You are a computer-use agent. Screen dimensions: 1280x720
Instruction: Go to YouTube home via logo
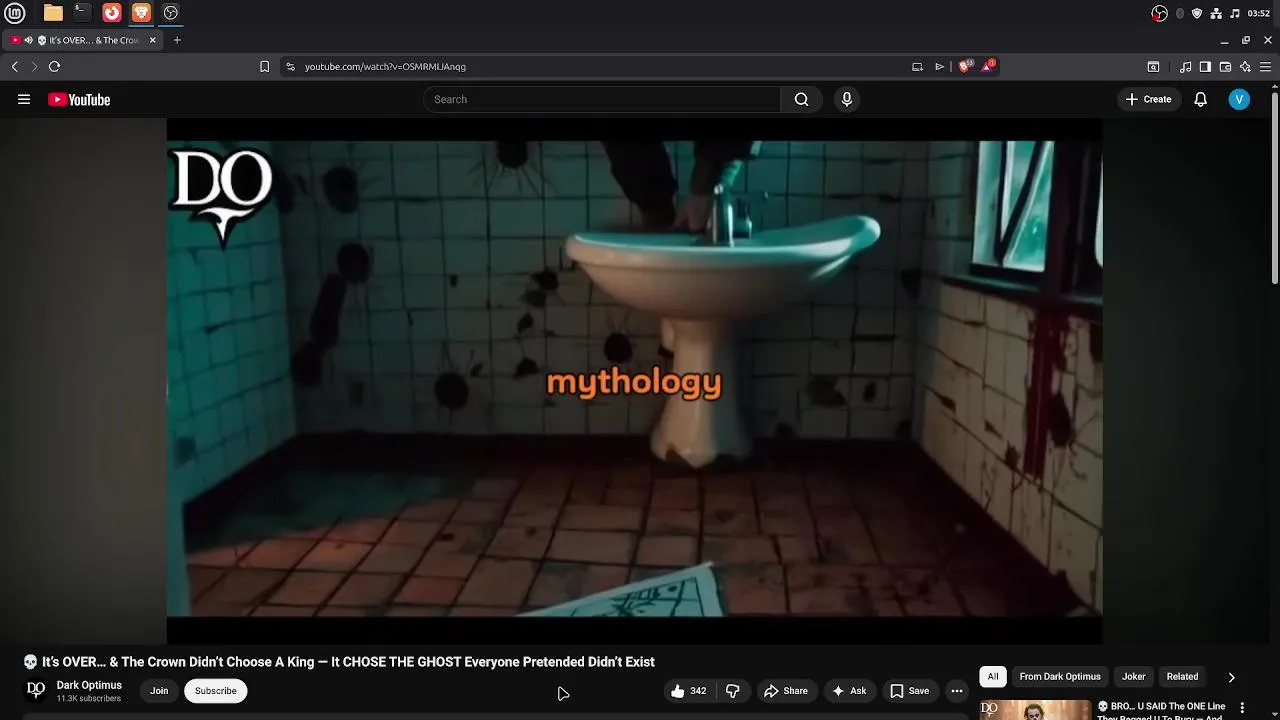(x=79, y=99)
